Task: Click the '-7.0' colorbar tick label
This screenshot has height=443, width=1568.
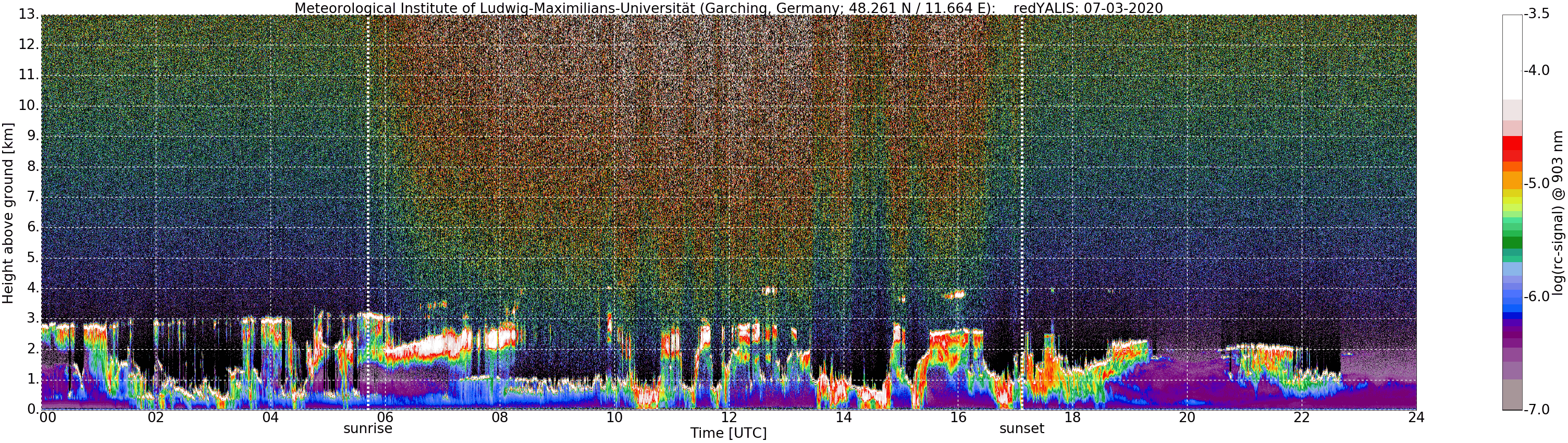Action: pyautogui.click(x=1536, y=410)
